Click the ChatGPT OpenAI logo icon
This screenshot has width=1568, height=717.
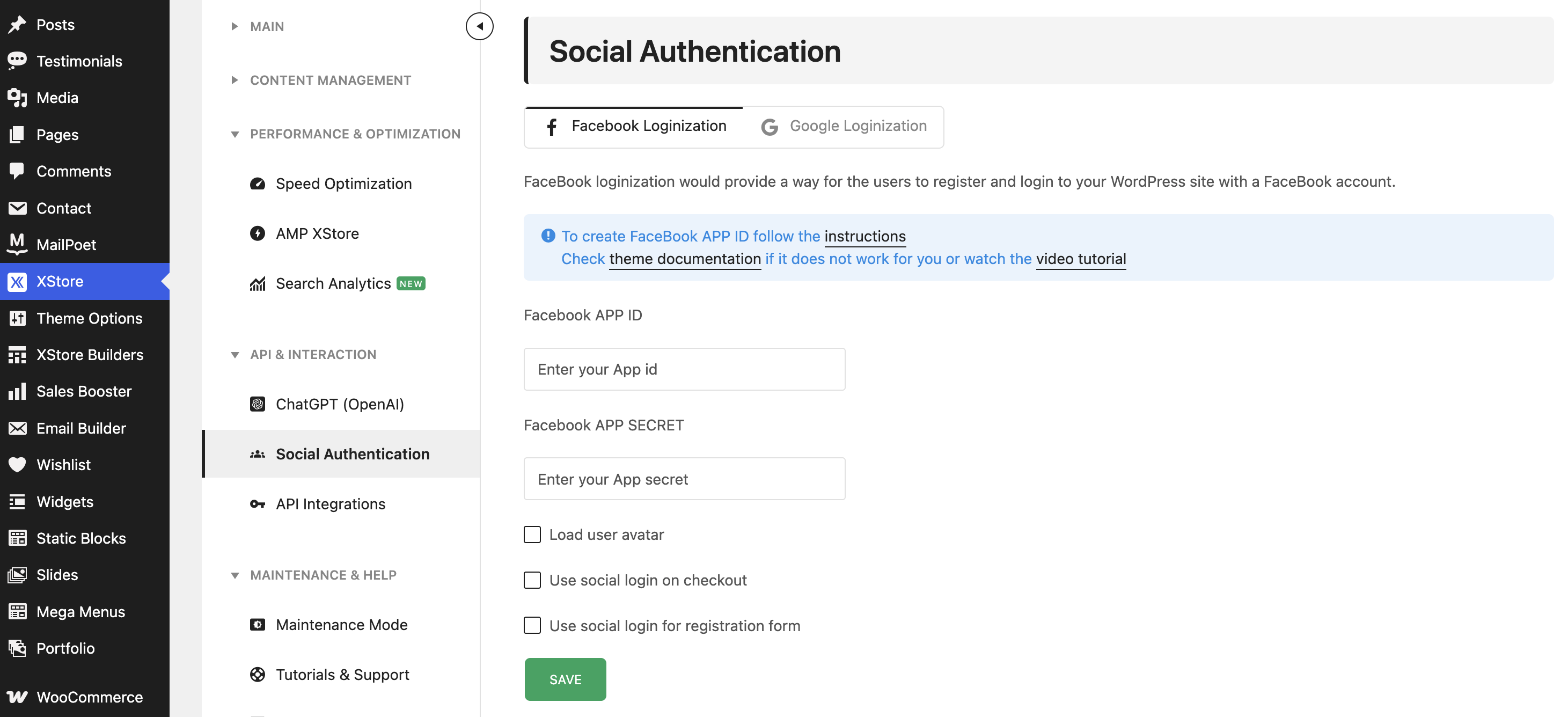[x=258, y=404]
